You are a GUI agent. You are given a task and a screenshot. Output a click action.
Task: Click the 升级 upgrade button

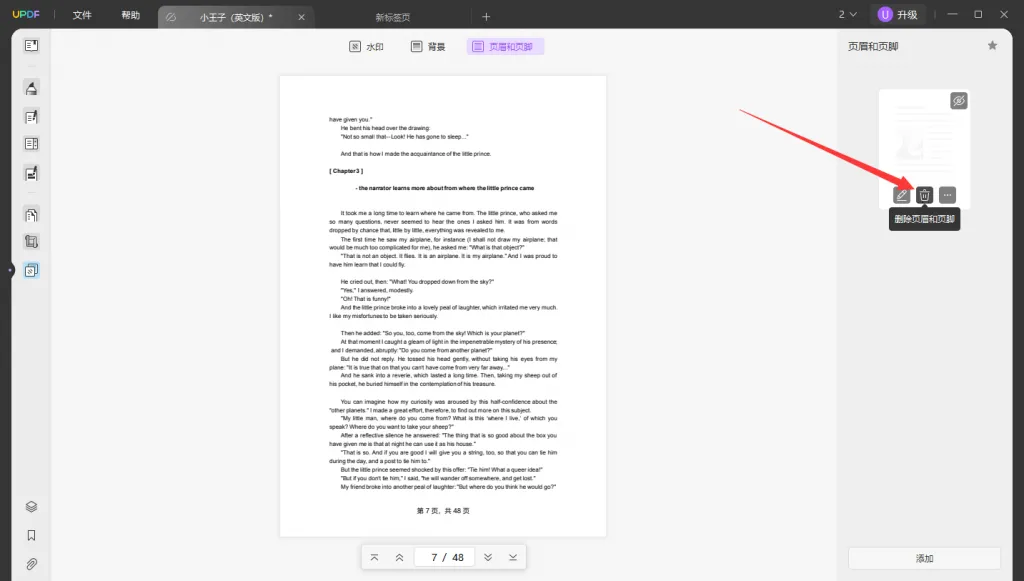pyautogui.click(x=899, y=14)
